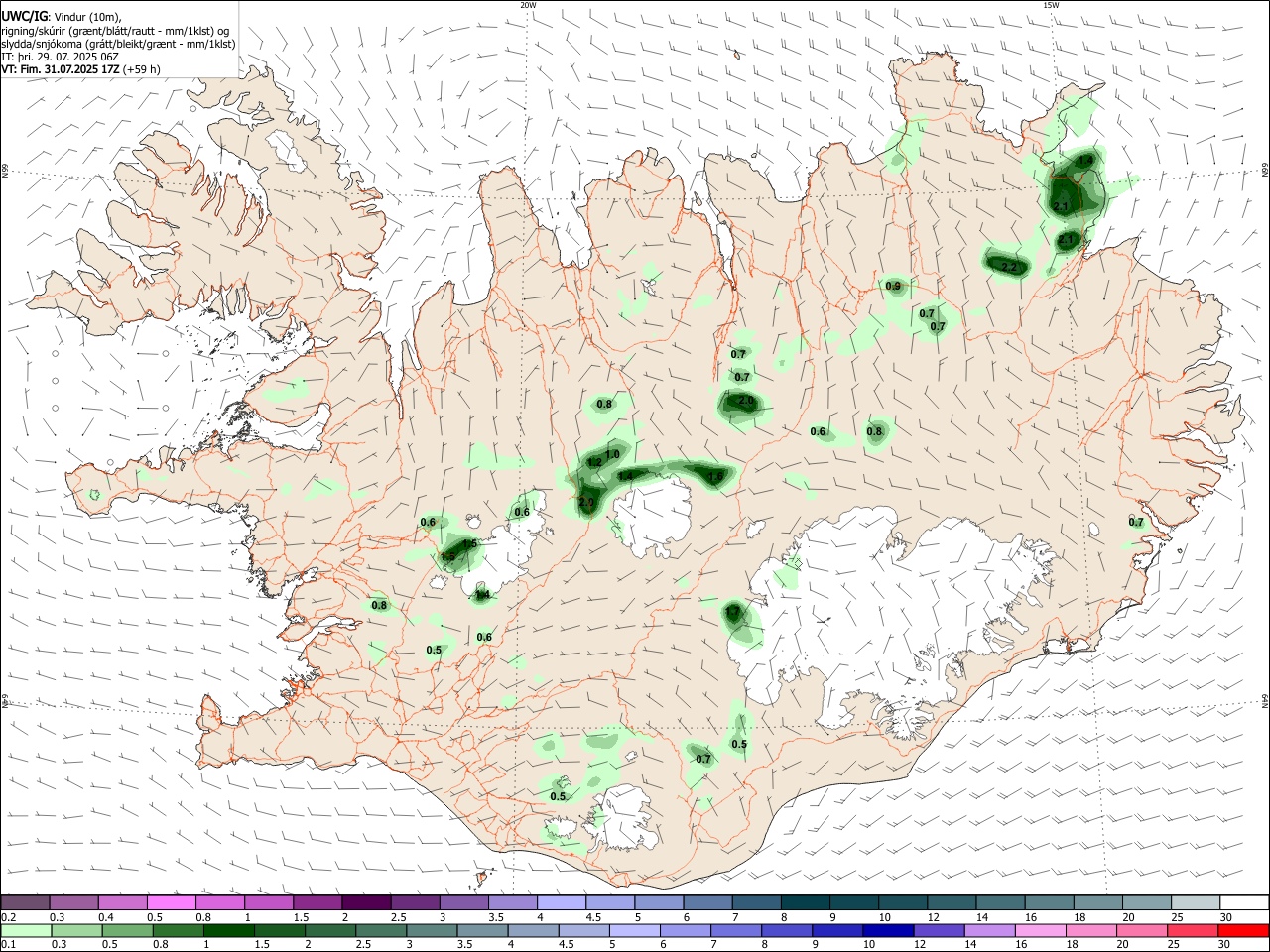Pick the dark mauve 0.2–0.3 sleet swatch
The image size is (1270, 952).
26,902
